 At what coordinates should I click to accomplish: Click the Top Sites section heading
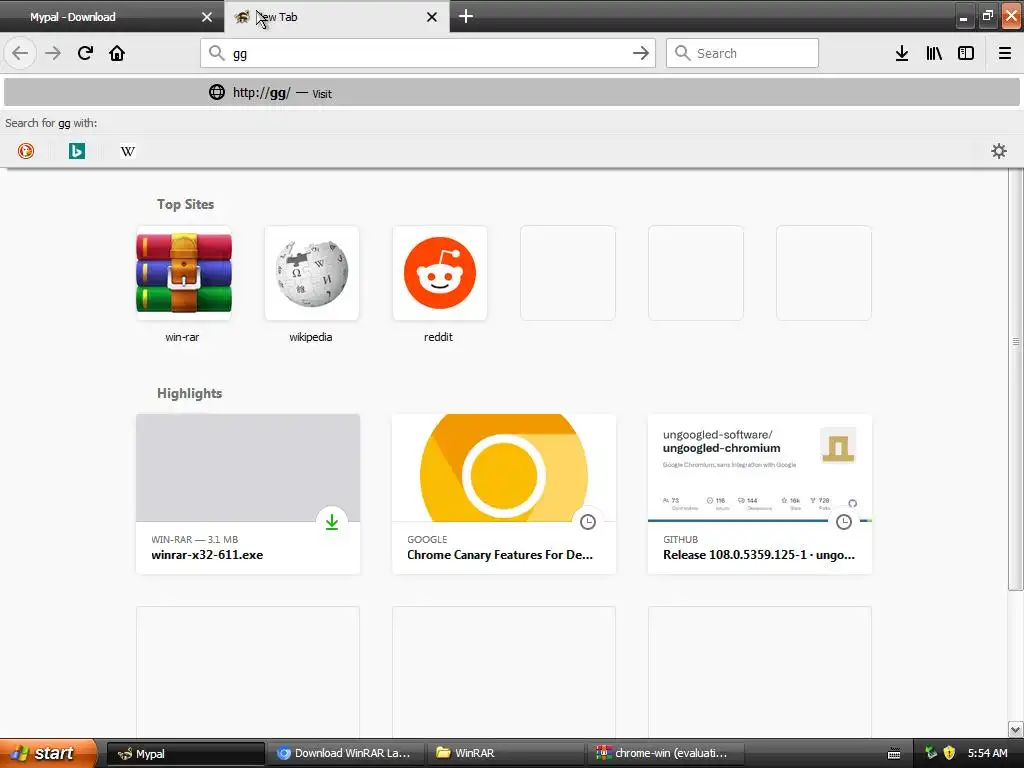pos(185,204)
